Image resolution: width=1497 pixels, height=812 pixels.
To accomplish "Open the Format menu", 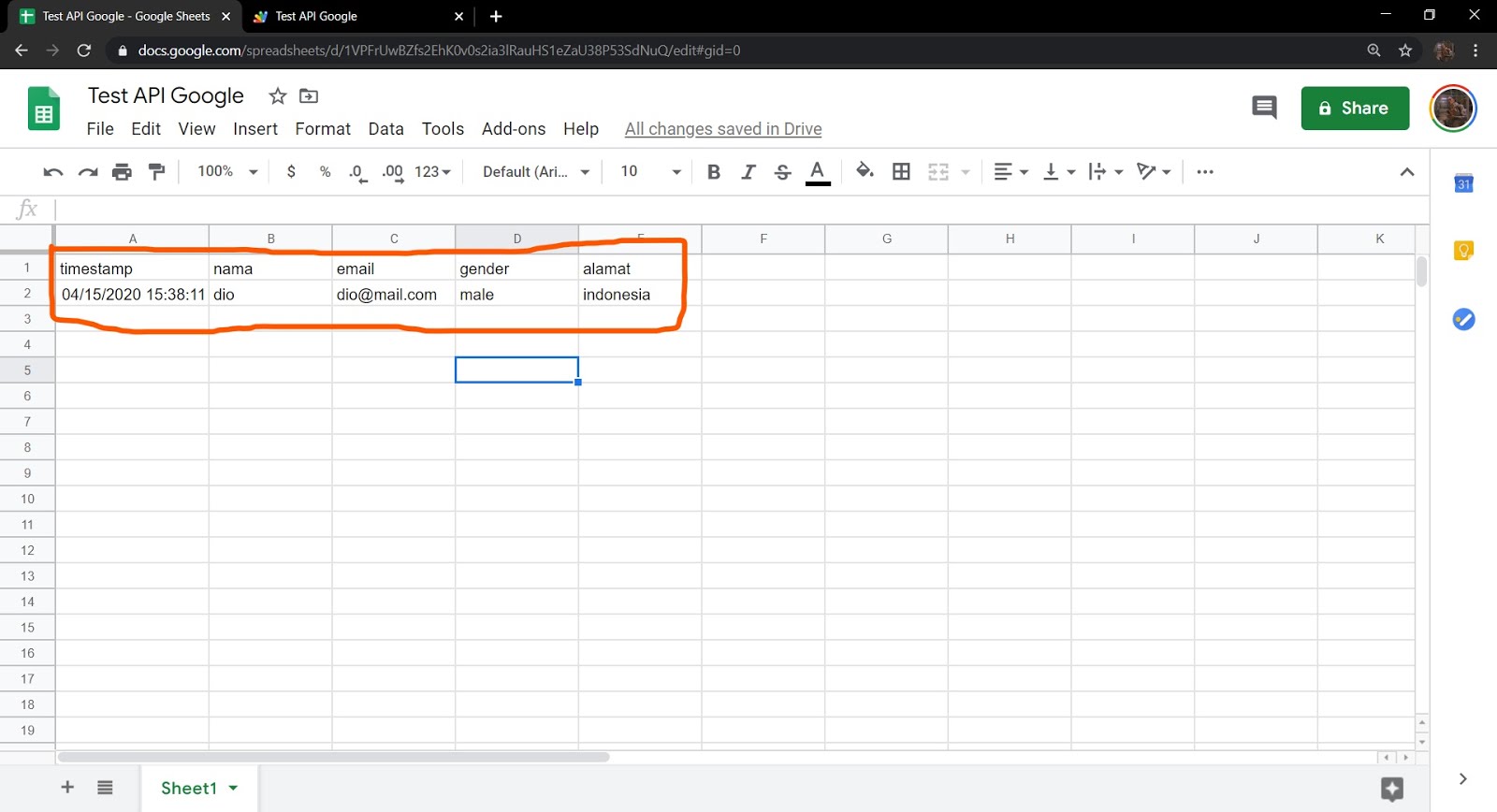I will pyautogui.click(x=323, y=129).
